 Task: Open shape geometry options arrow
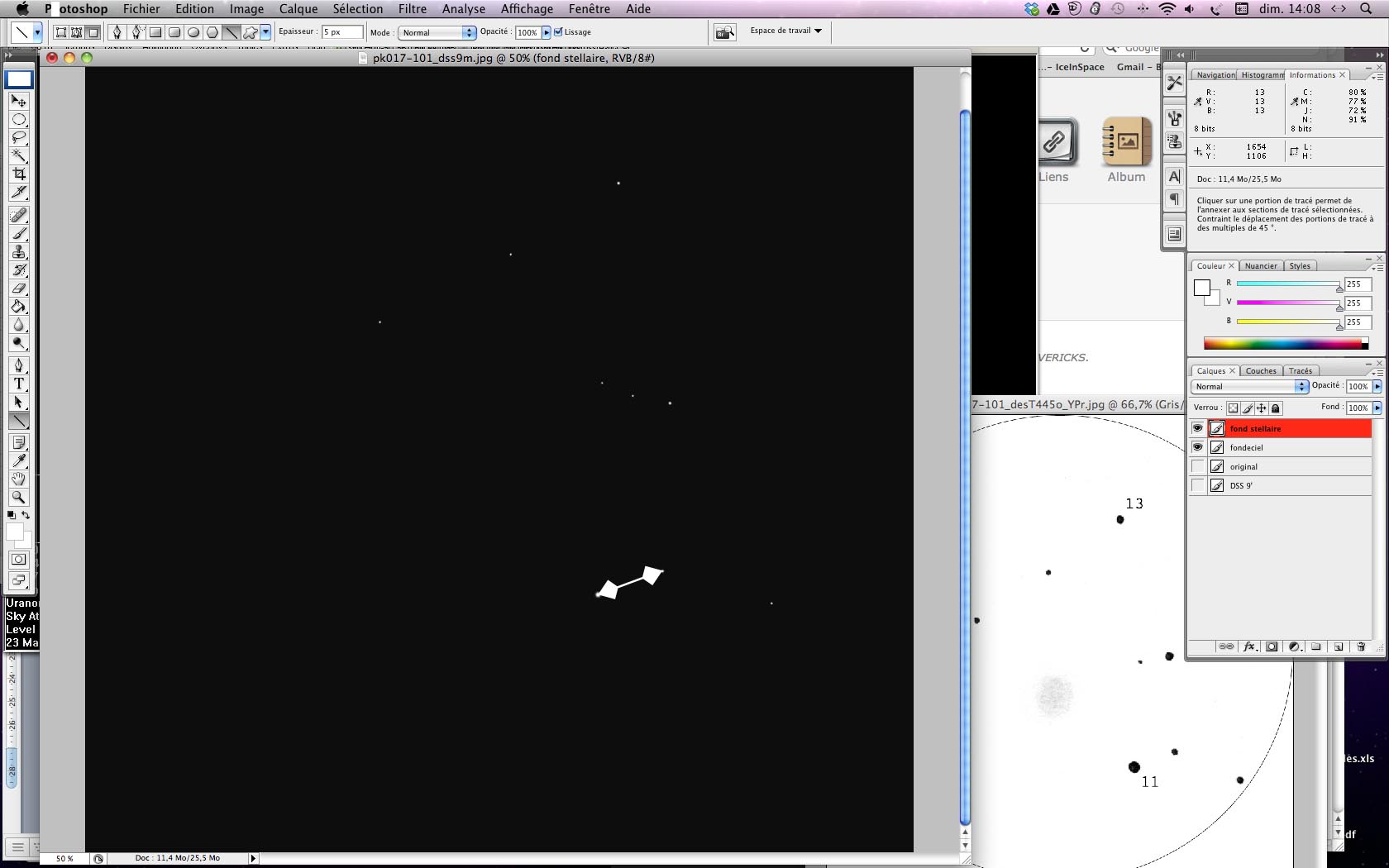click(266, 32)
